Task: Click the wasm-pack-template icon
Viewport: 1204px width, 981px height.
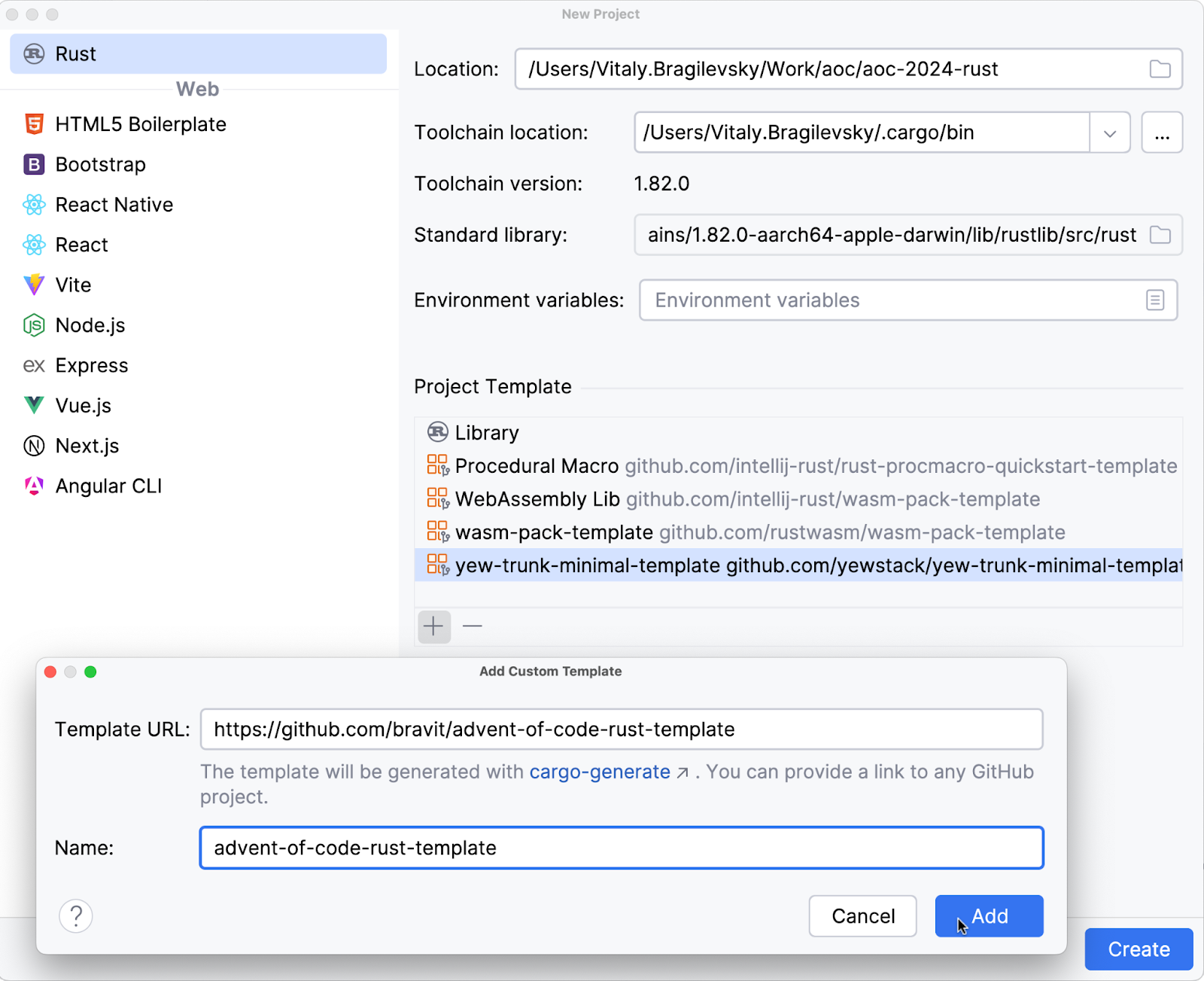Action: (438, 532)
